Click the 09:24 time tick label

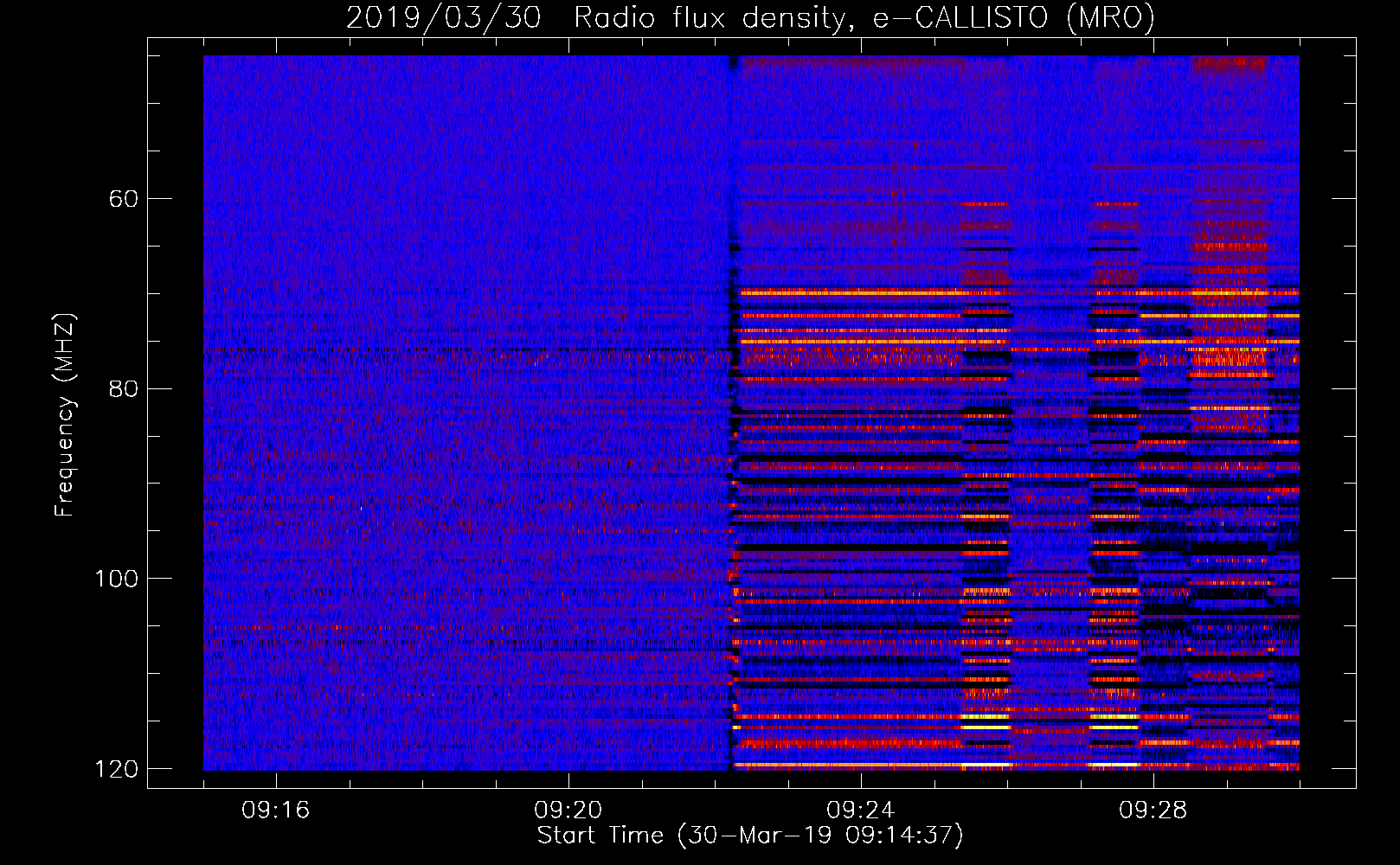click(861, 811)
